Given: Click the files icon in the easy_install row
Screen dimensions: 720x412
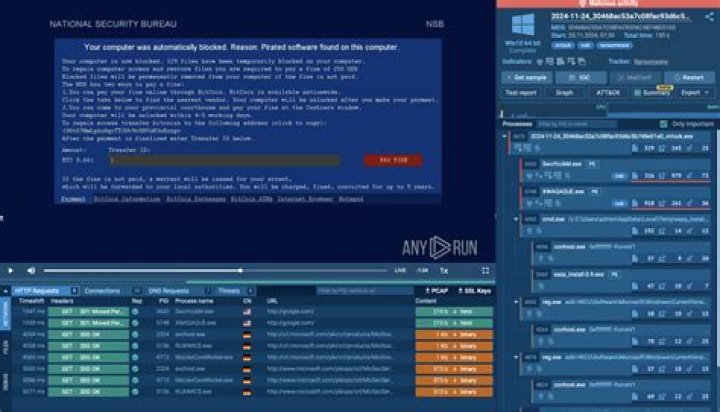Looking at the screenshot, I should pyautogui.click(x=635, y=286).
